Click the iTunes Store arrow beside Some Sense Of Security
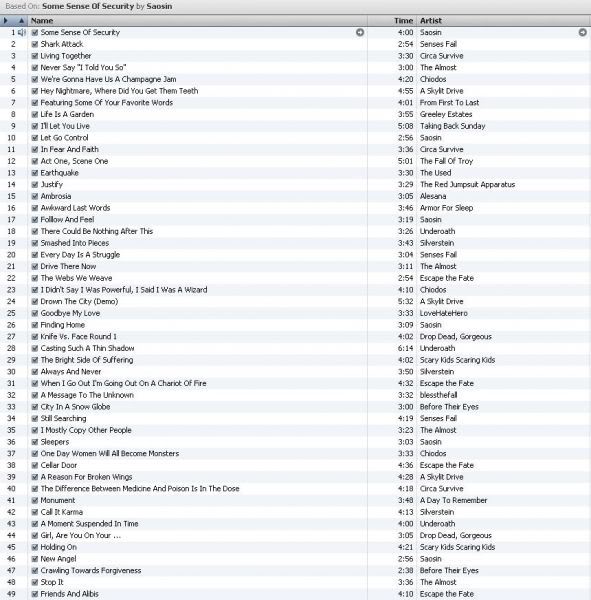The image size is (591, 600). pyautogui.click(x=360, y=32)
